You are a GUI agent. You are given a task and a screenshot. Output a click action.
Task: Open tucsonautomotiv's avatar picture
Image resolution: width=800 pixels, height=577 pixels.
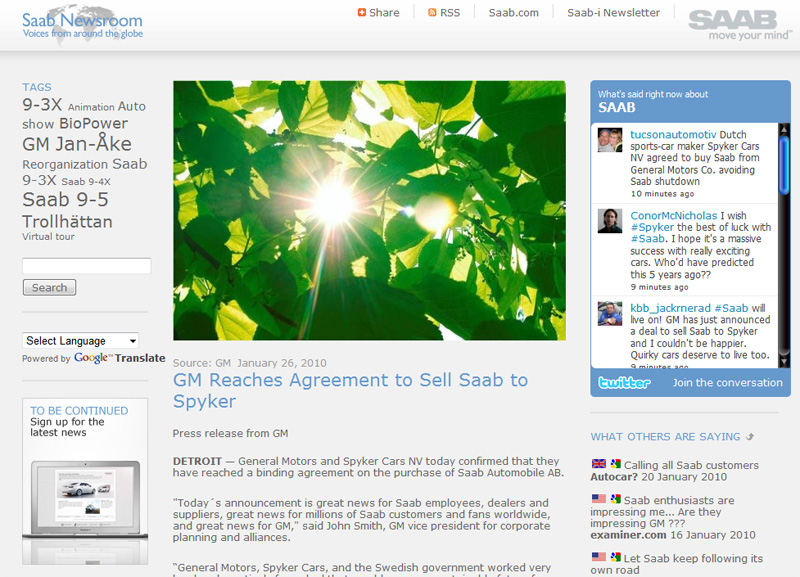610,140
